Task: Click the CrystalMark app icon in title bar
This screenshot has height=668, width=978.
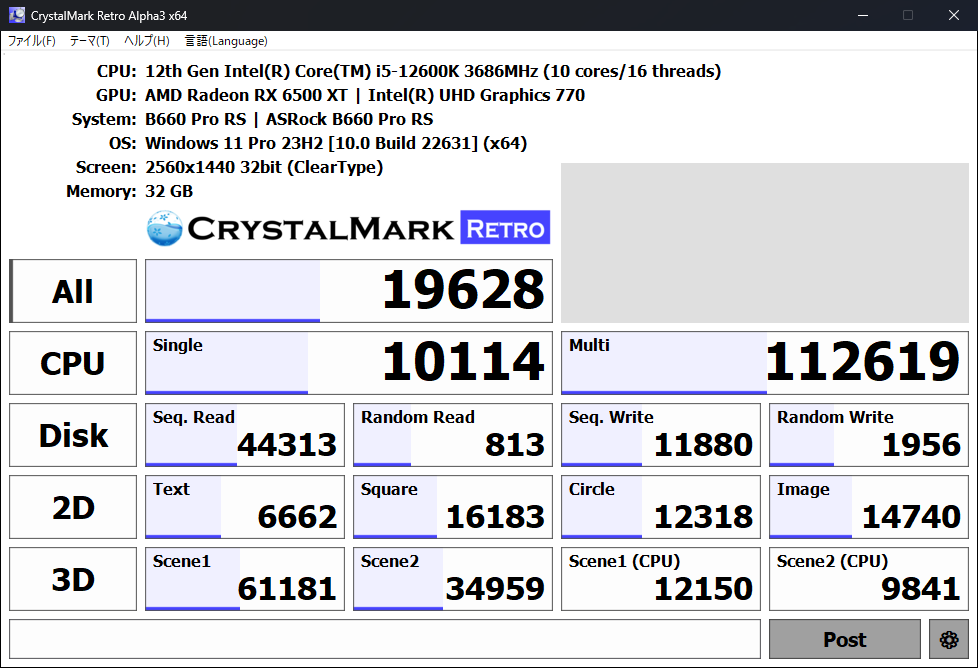Action: [17, 15]
